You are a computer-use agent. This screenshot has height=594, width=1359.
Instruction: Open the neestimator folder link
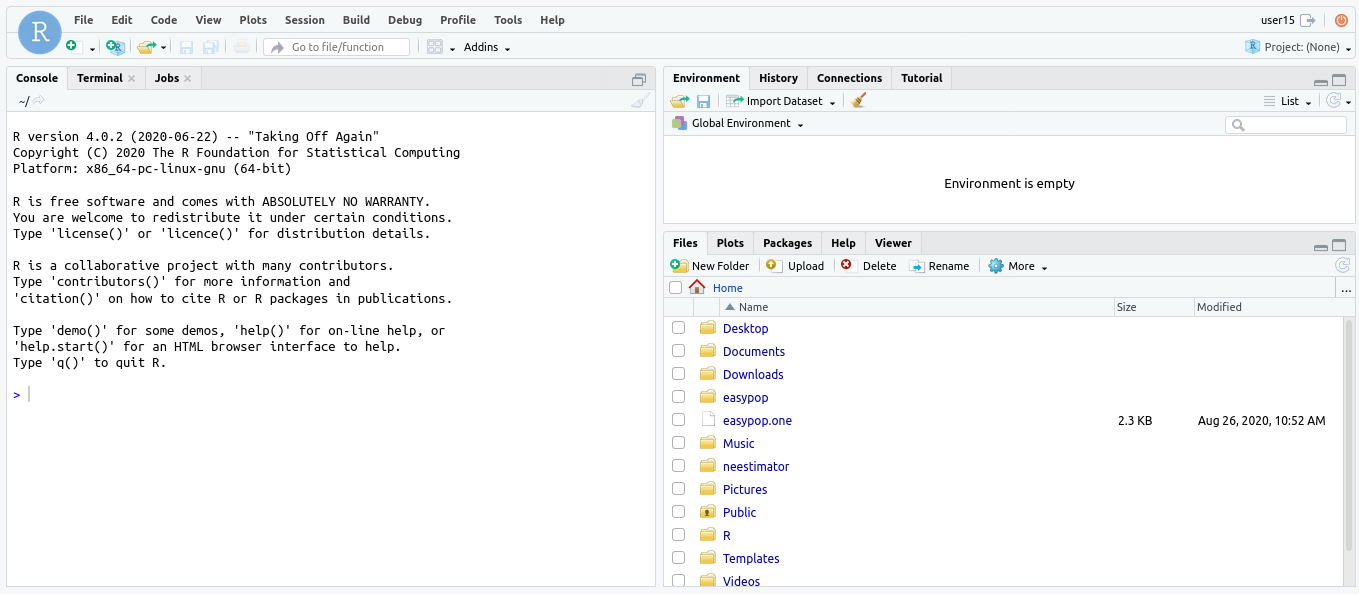(756, 466)
